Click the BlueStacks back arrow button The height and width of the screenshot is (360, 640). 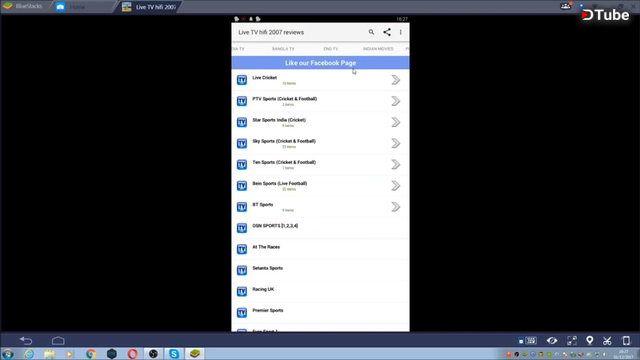[x=26, y=340]
